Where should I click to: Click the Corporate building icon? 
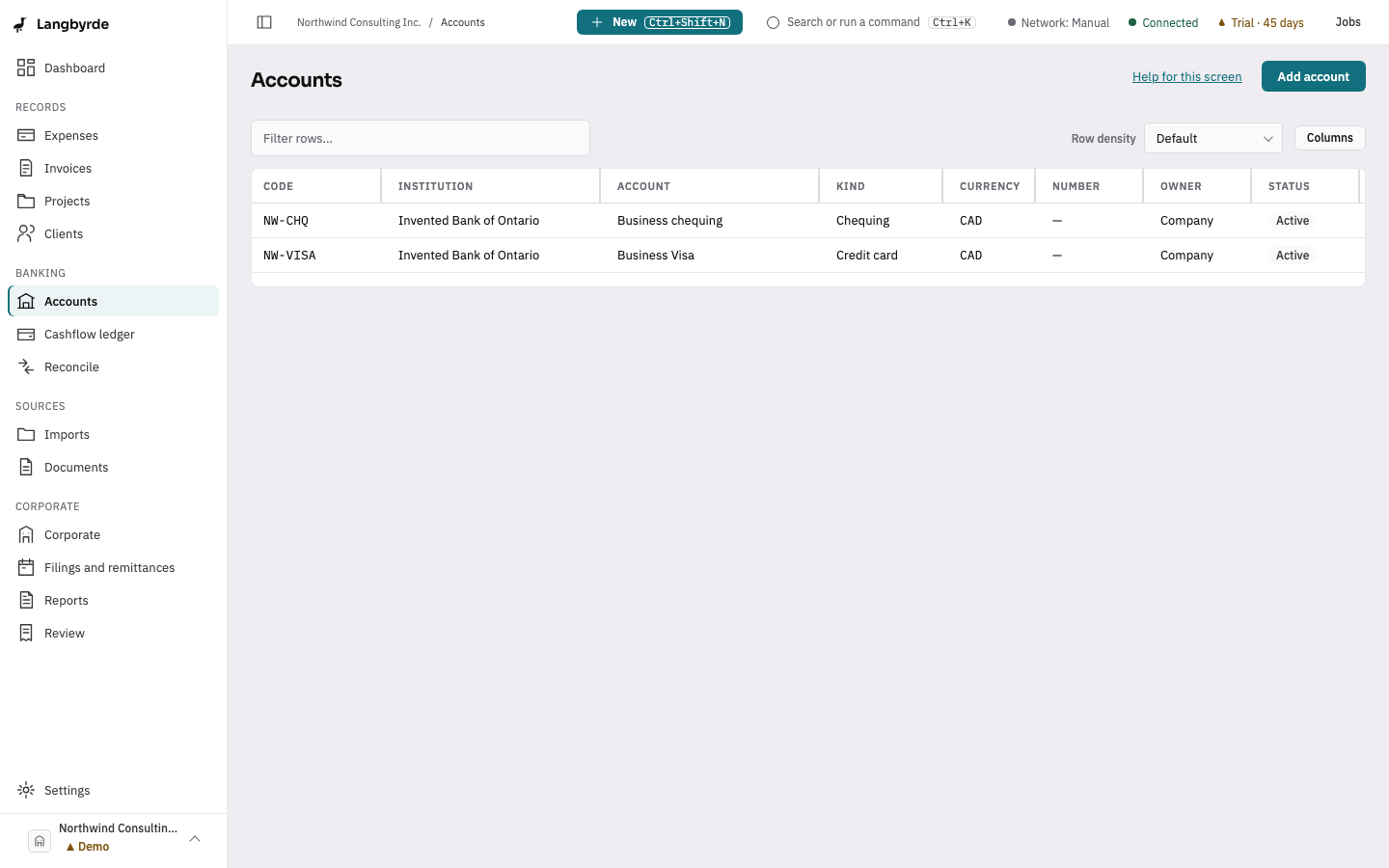(26, 534)
